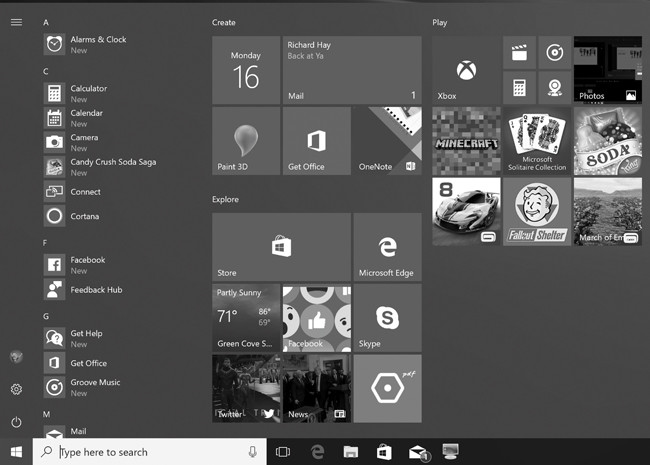Viewport: 650px width, 465px height.
Task: Open Mail from the taskbar
Action: pyautogui.click(x=418, y=452)
